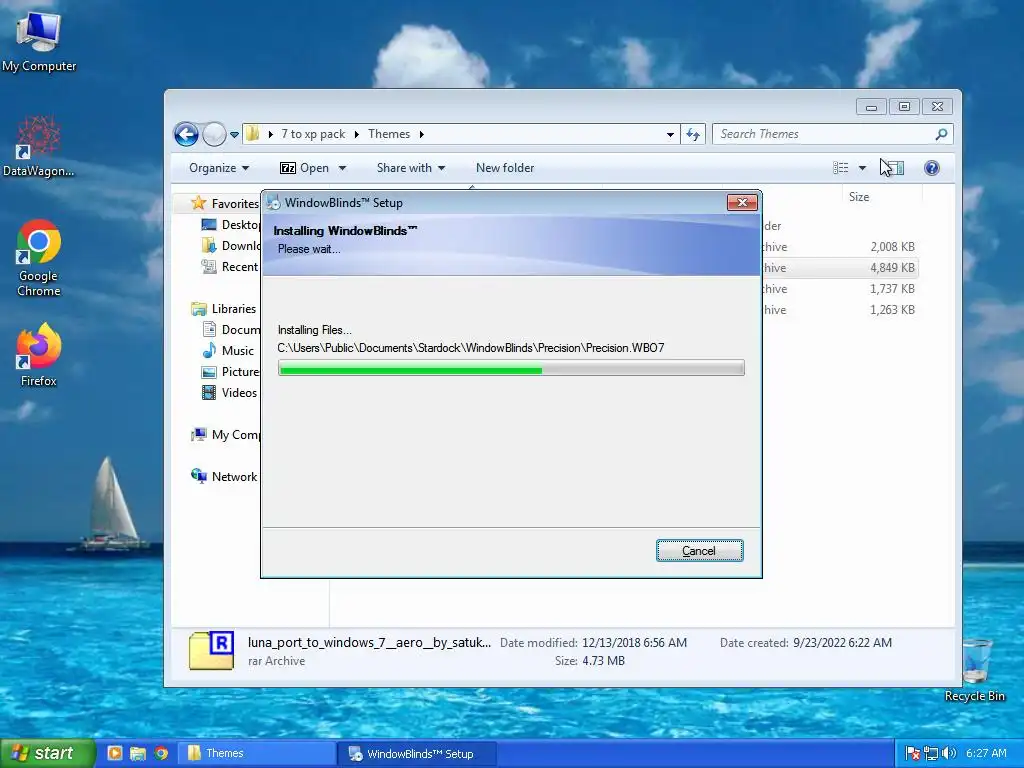Screen dimensions: 1024x768
Task: Launch Google Chrome from the desktop
Action: pos(39,258)
